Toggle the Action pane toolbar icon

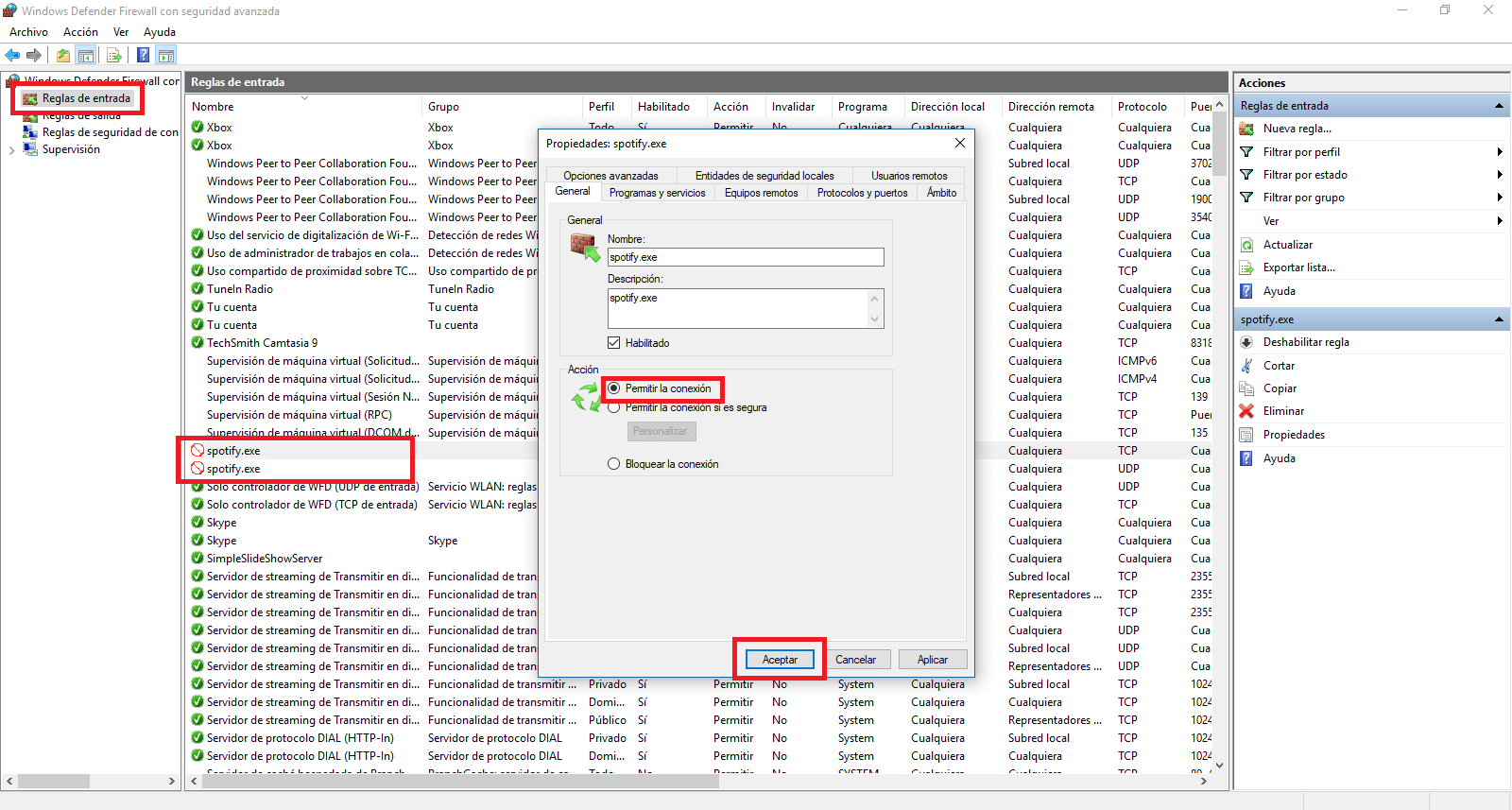(x=166, y=55)
